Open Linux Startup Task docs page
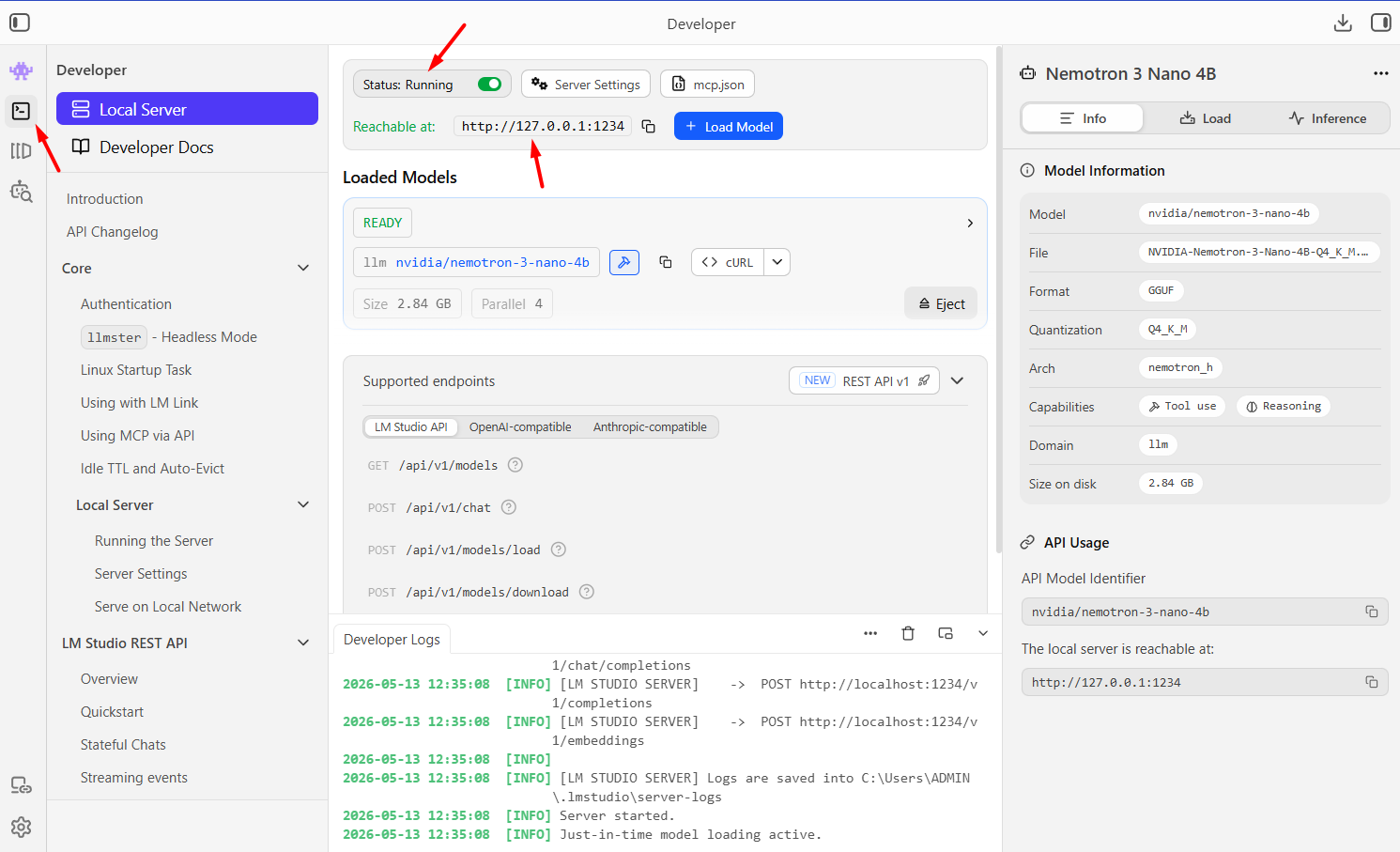 click(136, 370)
